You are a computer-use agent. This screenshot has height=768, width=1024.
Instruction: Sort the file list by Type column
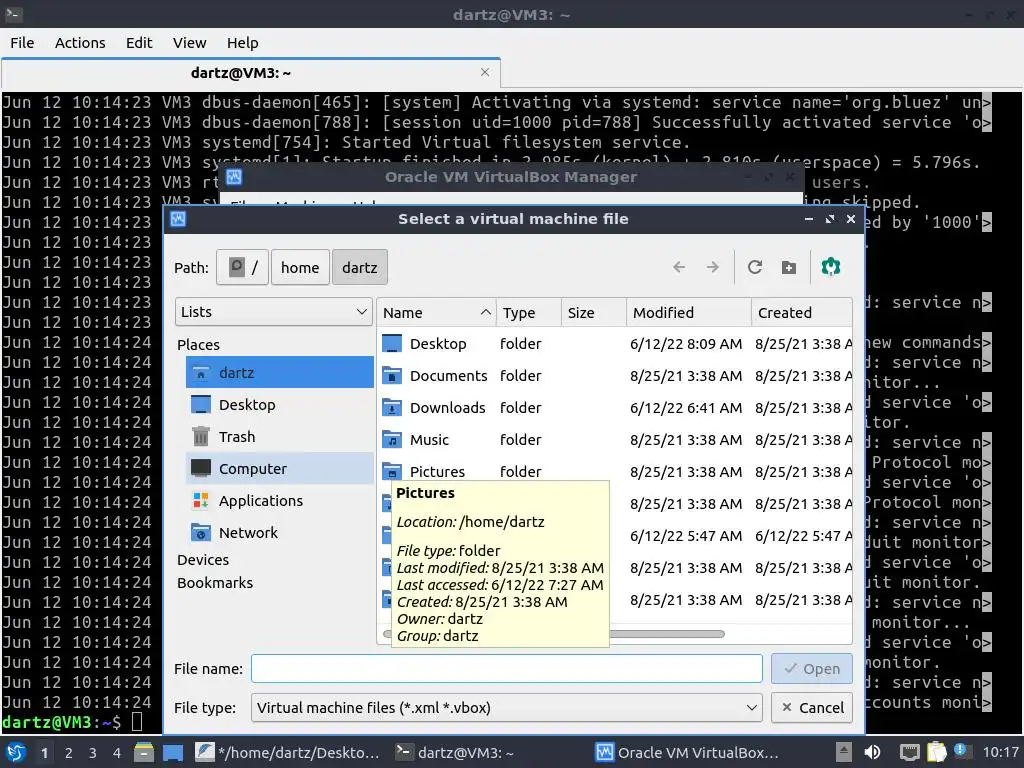pos(529,313)
